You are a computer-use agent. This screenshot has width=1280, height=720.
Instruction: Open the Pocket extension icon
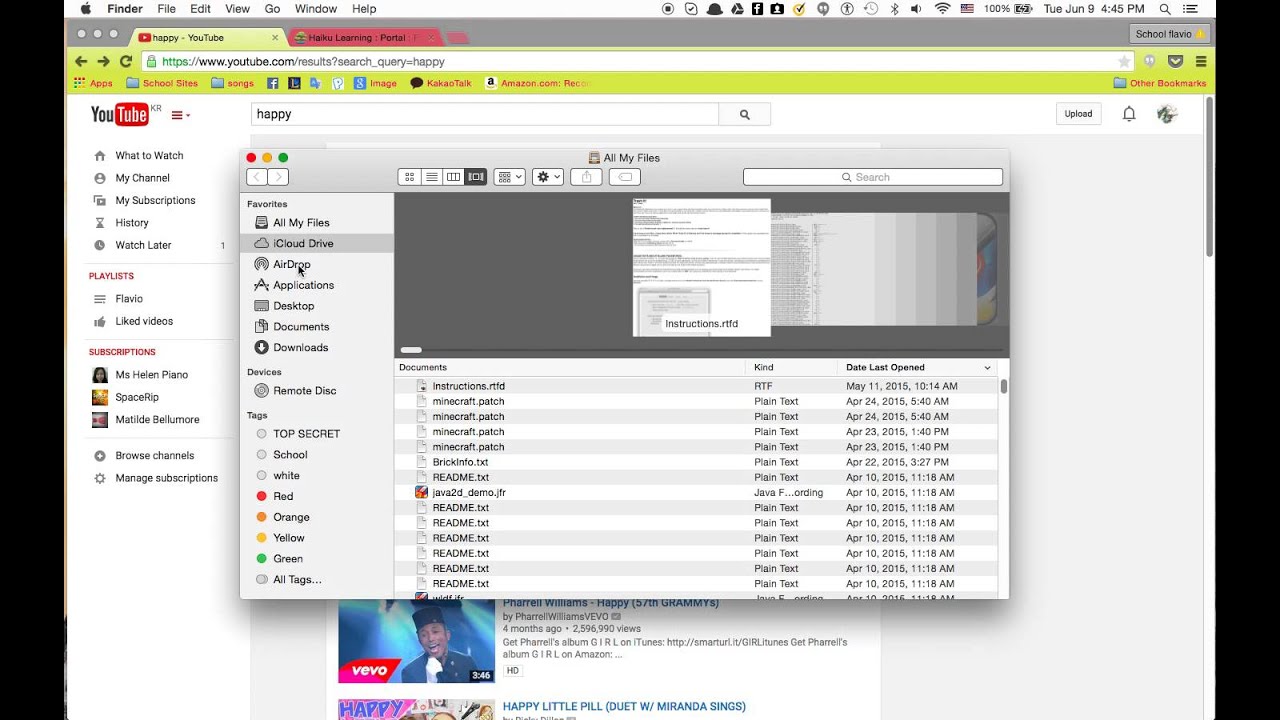pyautogui.click(x=1177, y=61)
